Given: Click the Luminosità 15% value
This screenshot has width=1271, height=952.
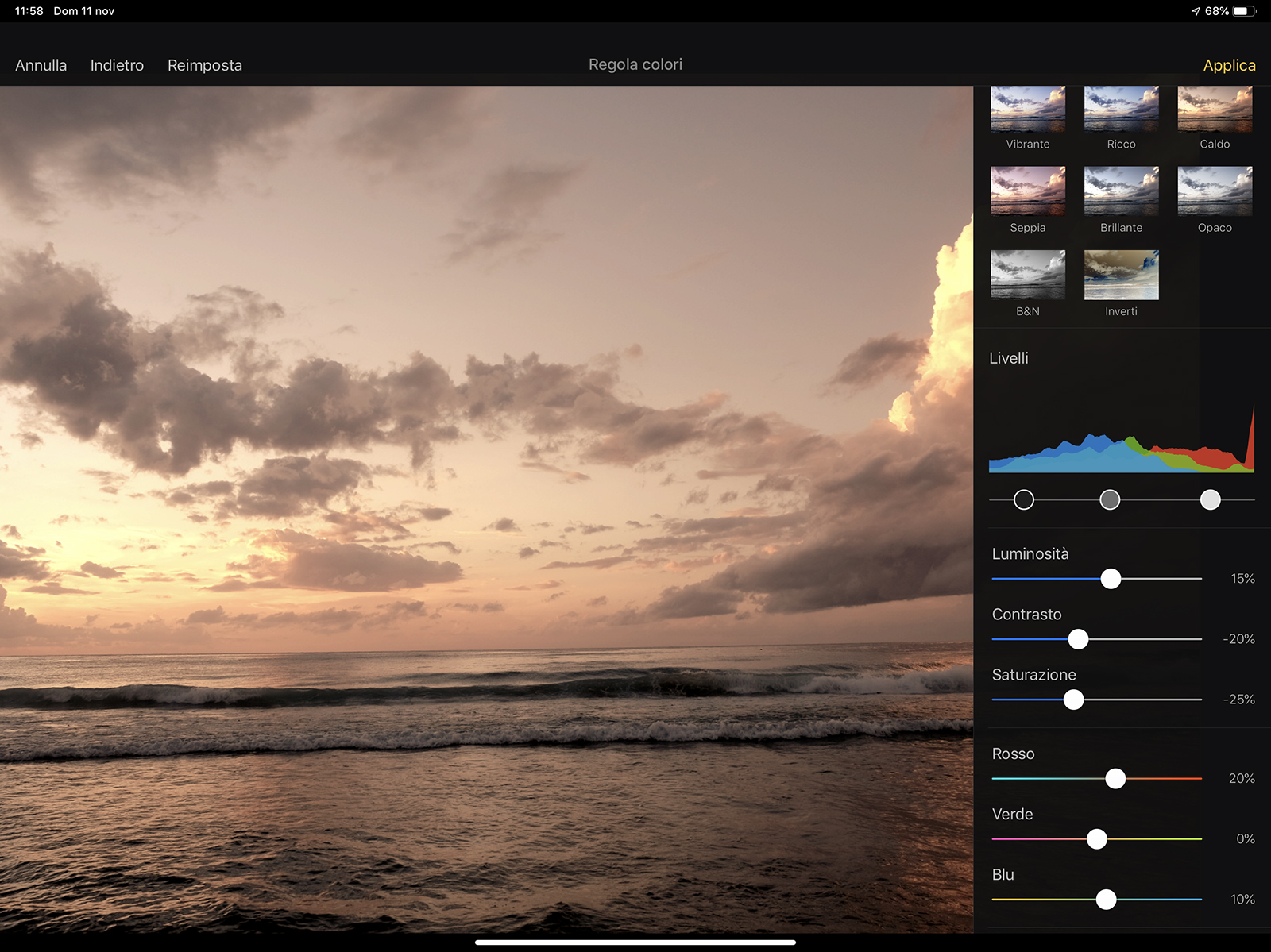Looking at the screenshot, I should [1242, 579].
